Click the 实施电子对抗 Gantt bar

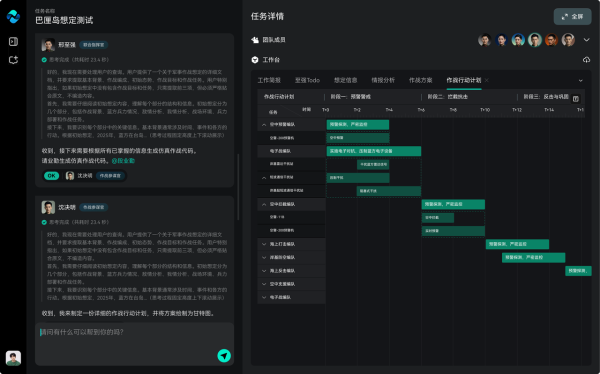coord(374,151)
